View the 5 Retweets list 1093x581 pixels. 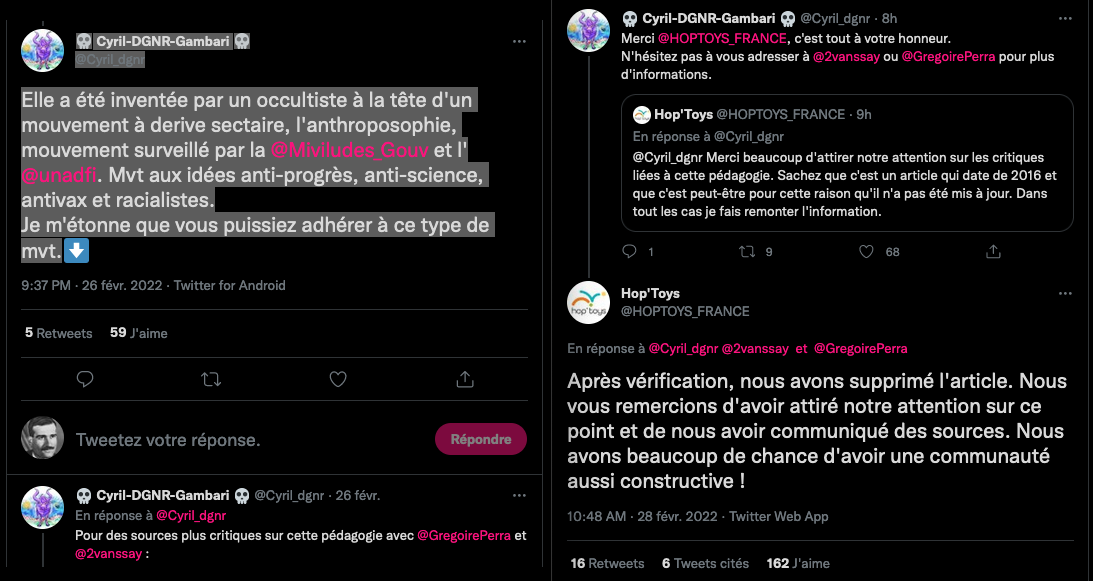[x=59, y=333]
